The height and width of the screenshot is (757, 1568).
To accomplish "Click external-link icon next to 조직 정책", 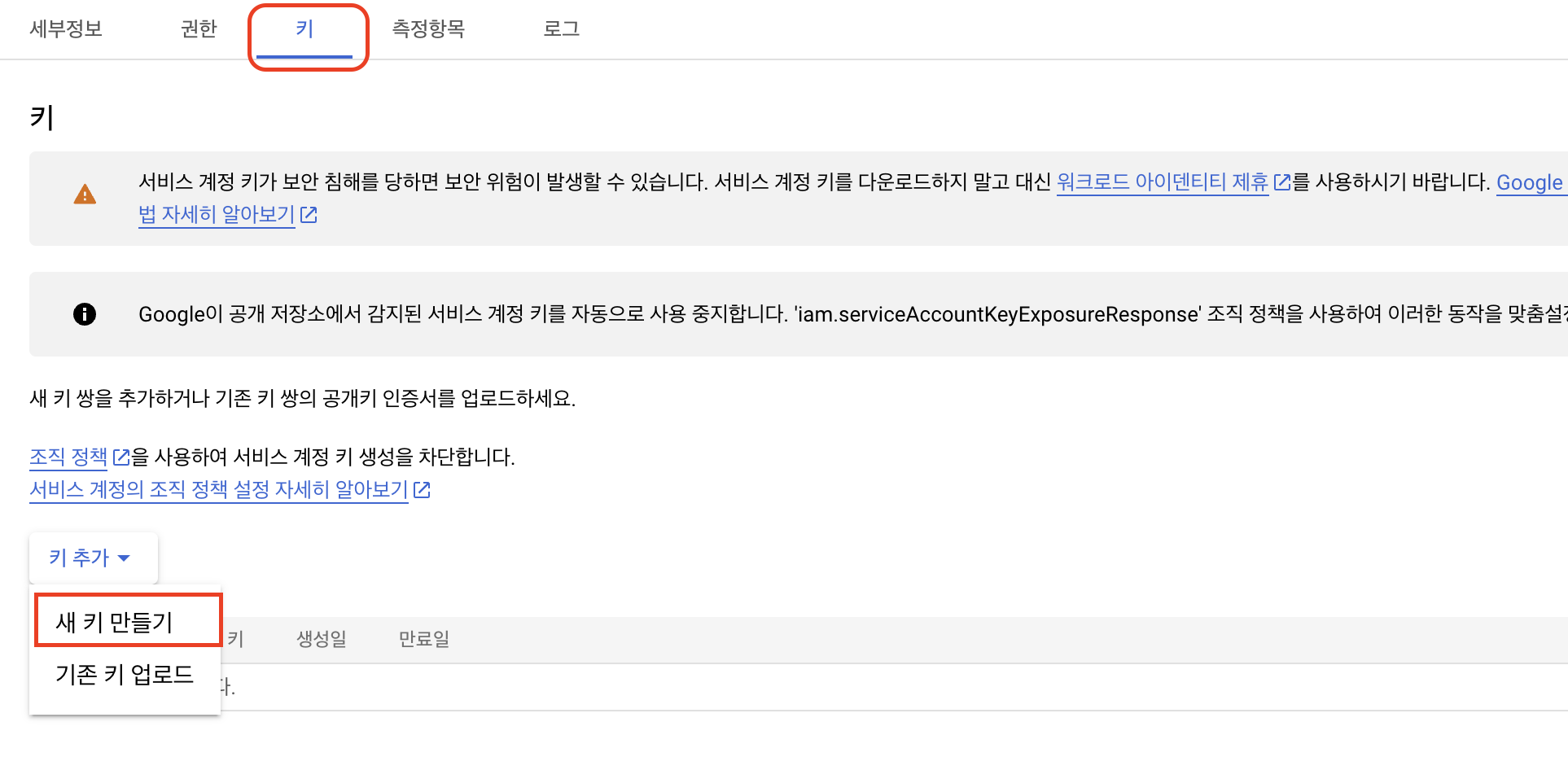I will (x=121, y=457).
